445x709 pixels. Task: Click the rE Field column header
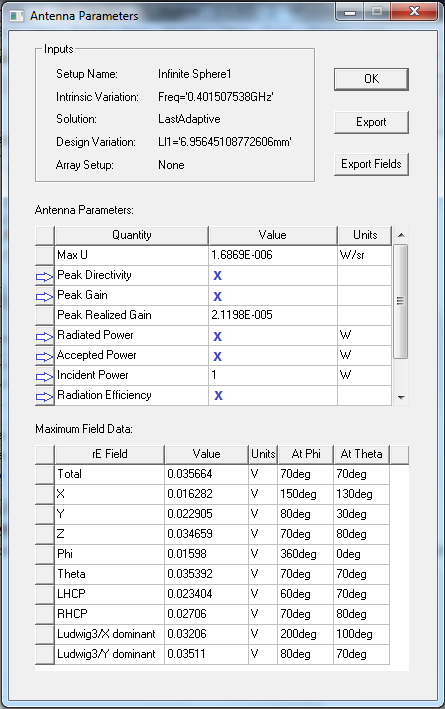(x=109, y=454)
